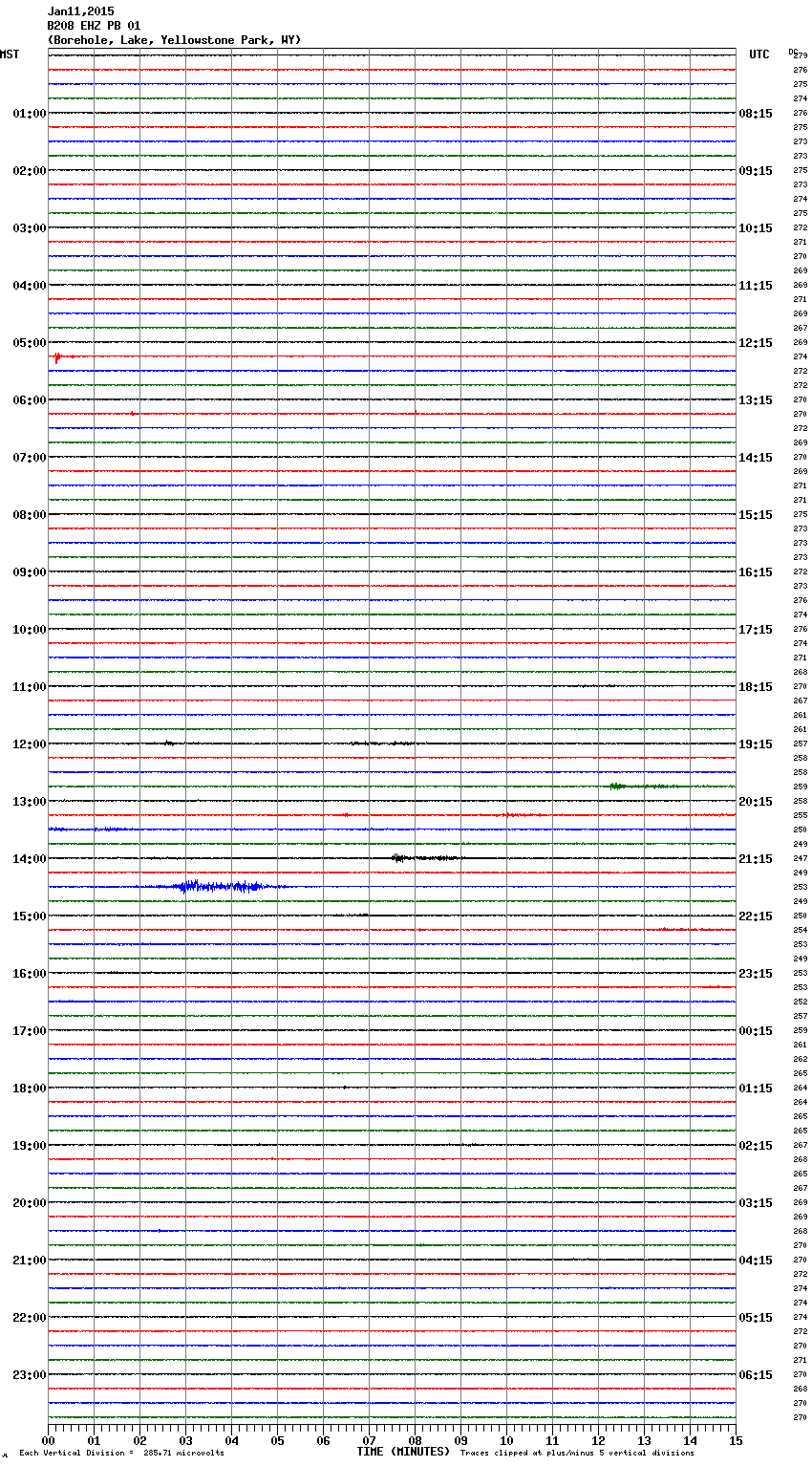Click the date text 'Jan11,2015'
This screenshot has height=1466, width=812.
pos(80,11)
